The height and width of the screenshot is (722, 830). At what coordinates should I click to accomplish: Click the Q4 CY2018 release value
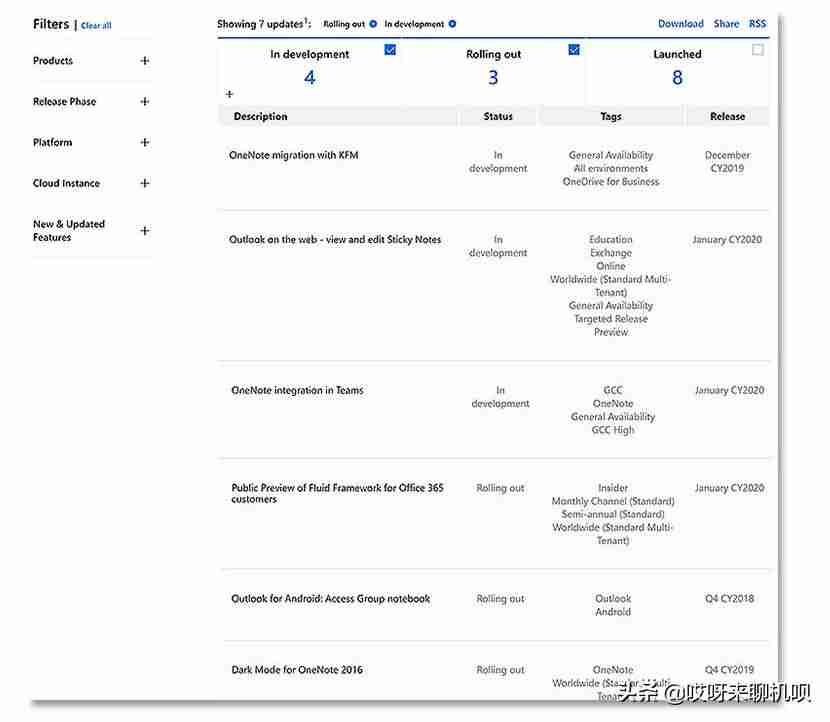[729, 599]
